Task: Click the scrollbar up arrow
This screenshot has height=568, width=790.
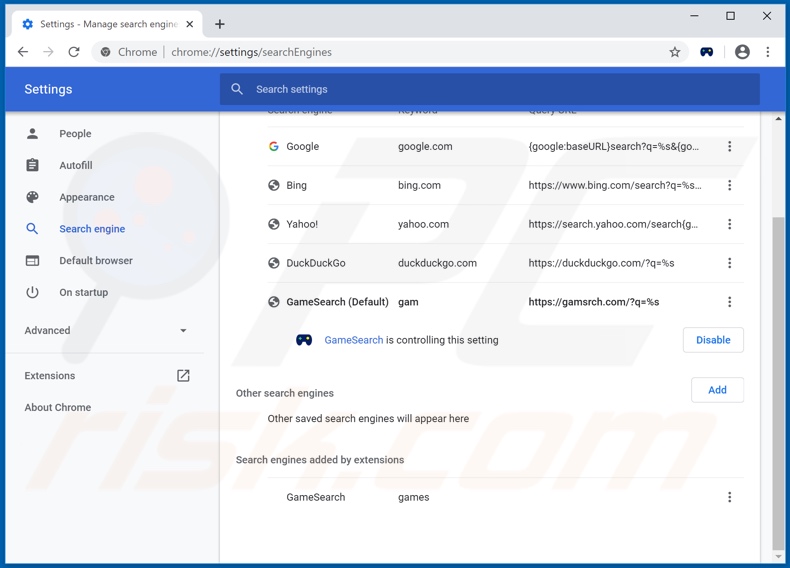Action: click(778, 119)
